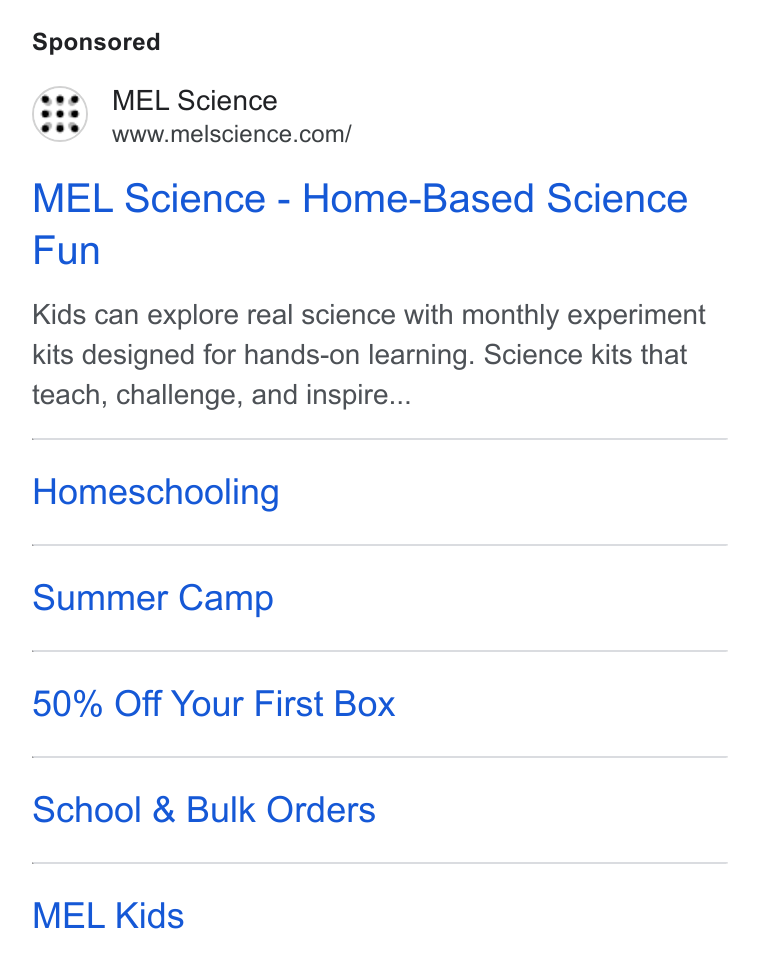
Task: Visit the School & Bulk Orders link
Action: [x=204, y=810]
